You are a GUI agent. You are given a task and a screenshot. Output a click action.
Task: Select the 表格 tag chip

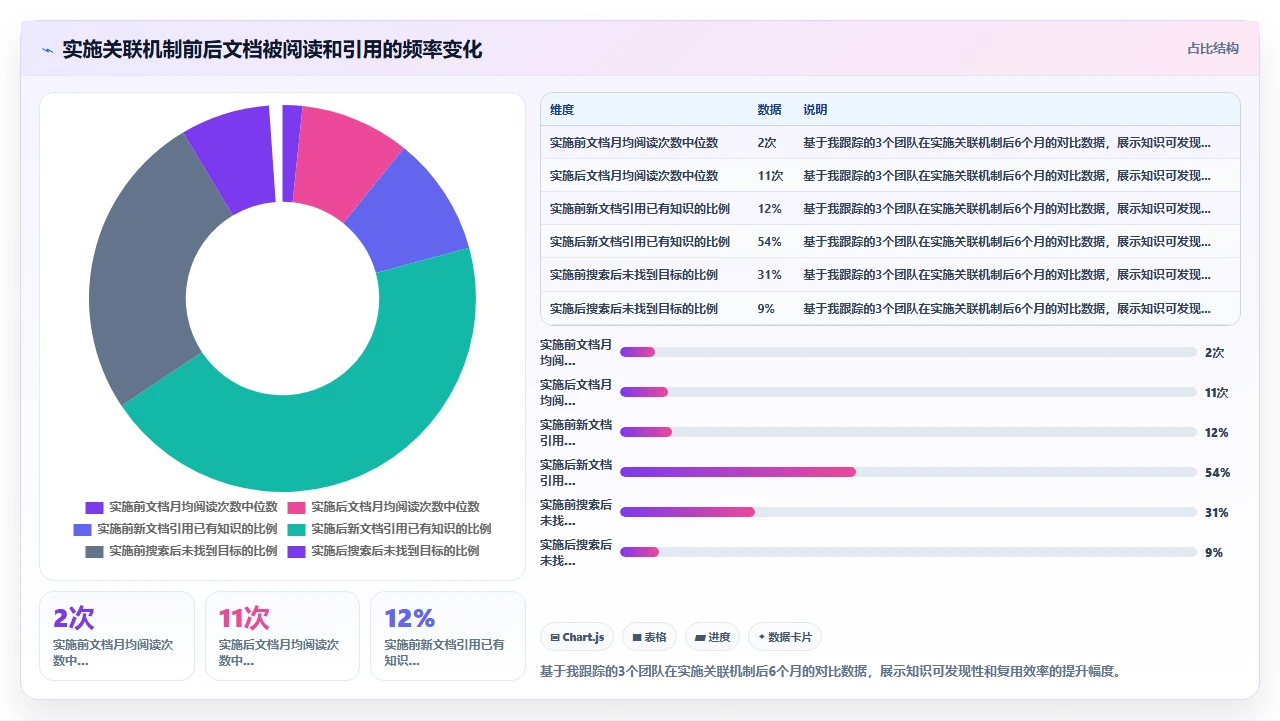(x=649, y=637)
